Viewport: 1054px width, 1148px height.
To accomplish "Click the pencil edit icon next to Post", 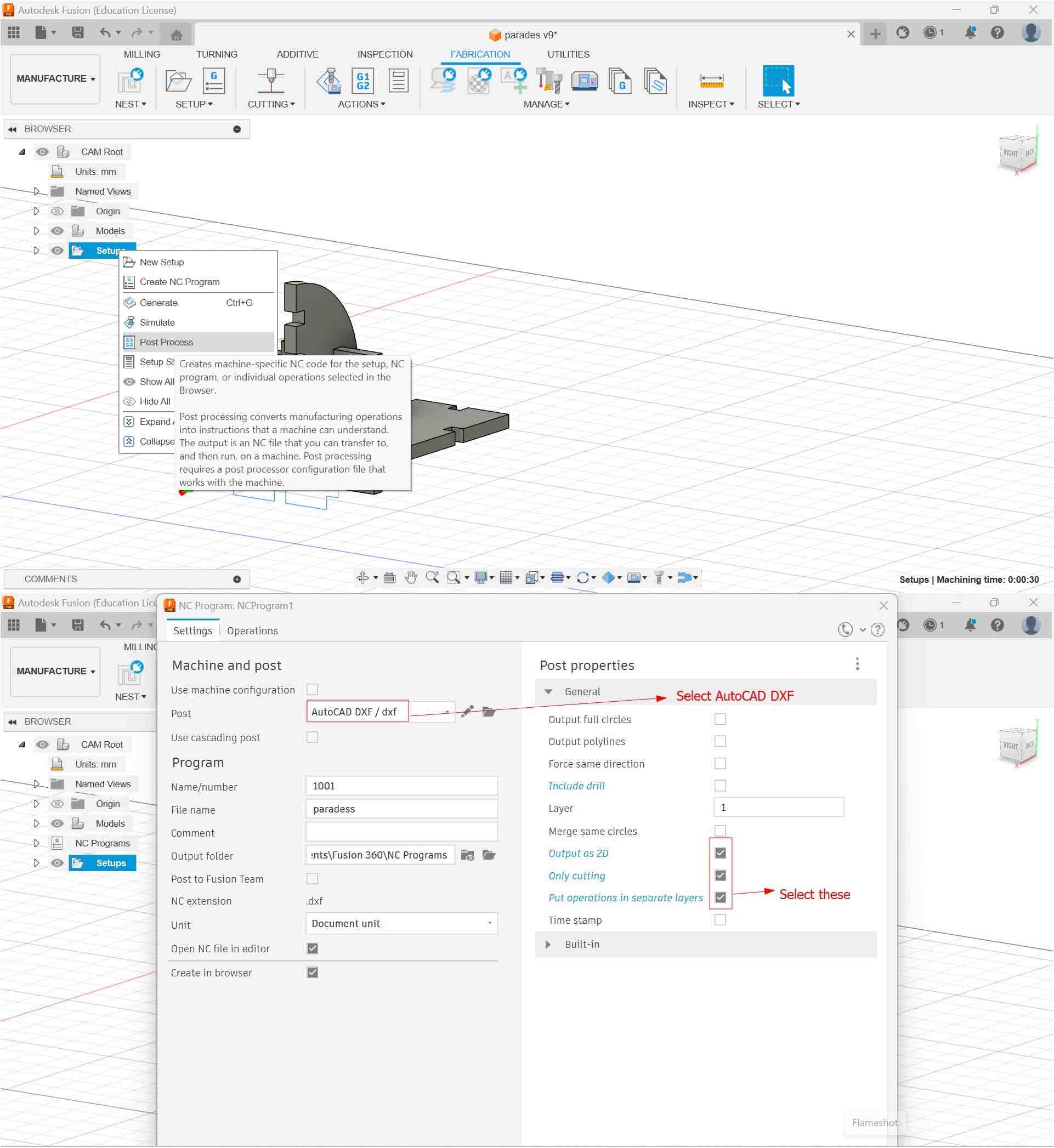I will point(467,711).
